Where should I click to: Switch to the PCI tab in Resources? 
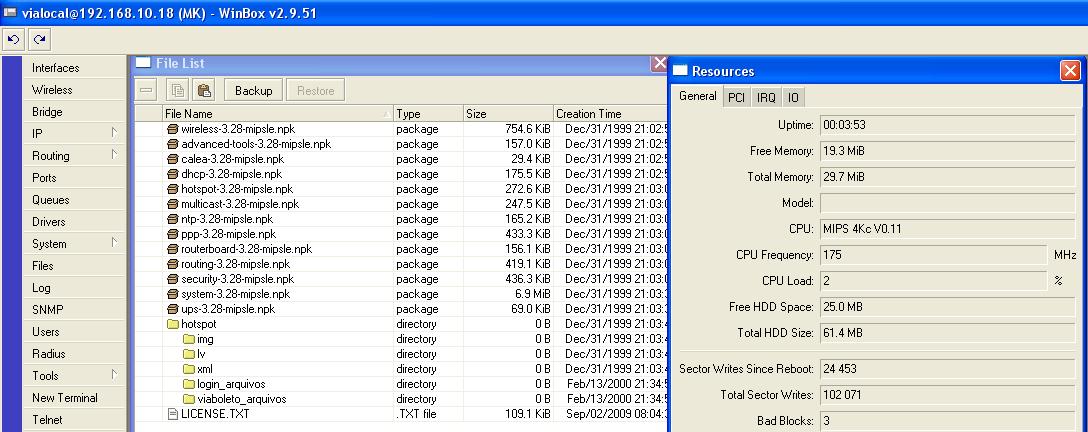[x=736, y=98]
